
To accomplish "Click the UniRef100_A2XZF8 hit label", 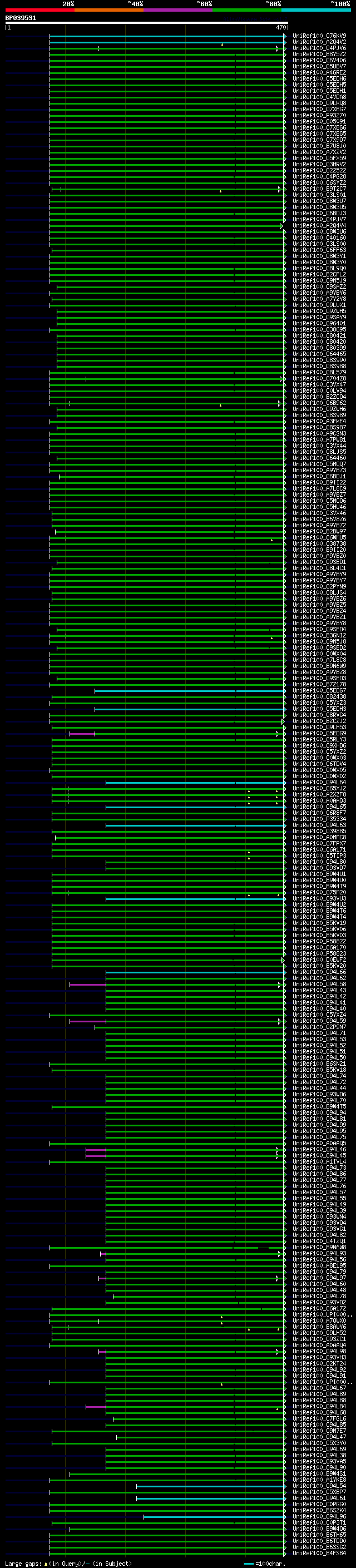I will pos(319,795).
